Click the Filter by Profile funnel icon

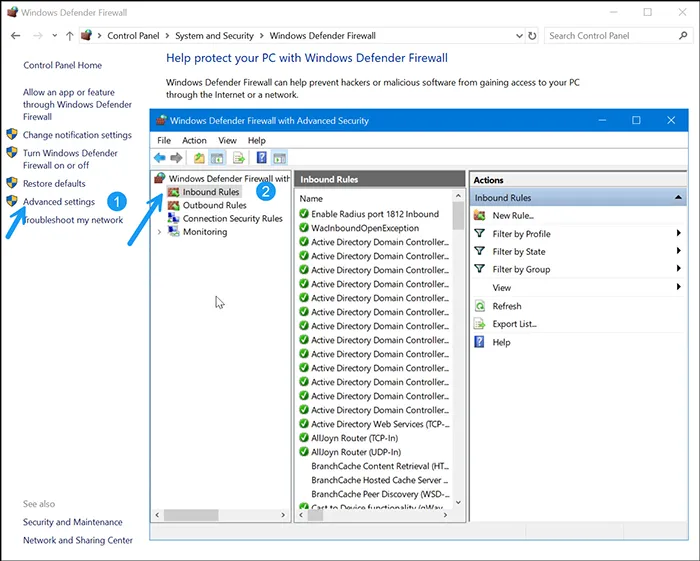click(x=480, y=234)
